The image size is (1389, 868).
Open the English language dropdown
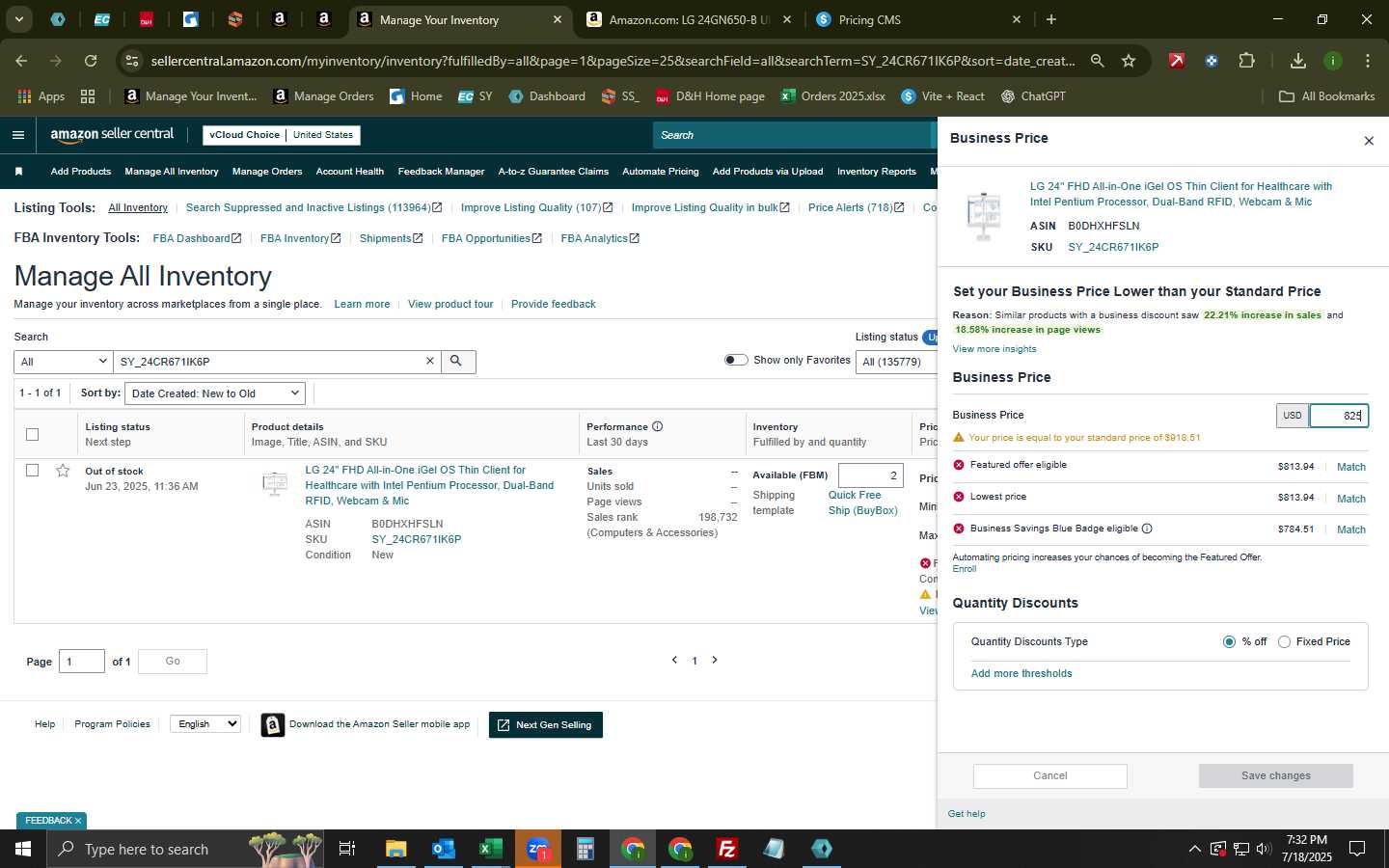pos(205,723)
